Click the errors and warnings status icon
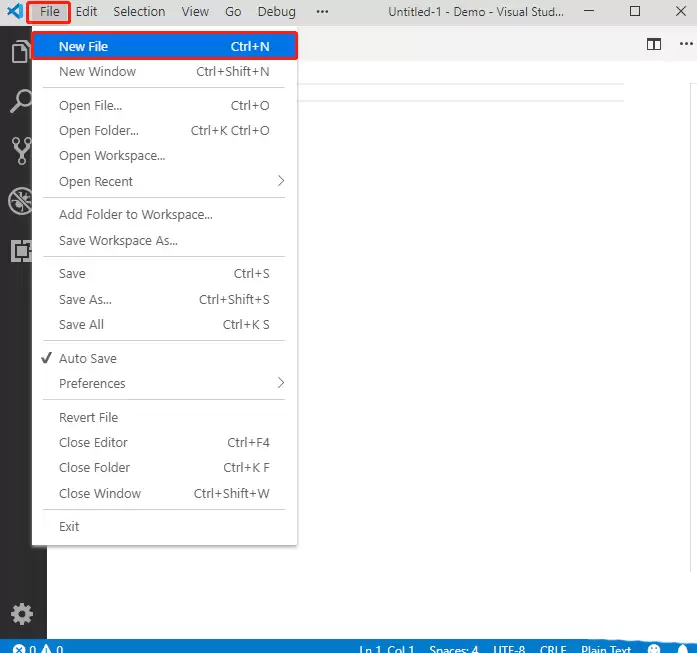The width and height of the screenshot is (697, 653). point(38,648)
